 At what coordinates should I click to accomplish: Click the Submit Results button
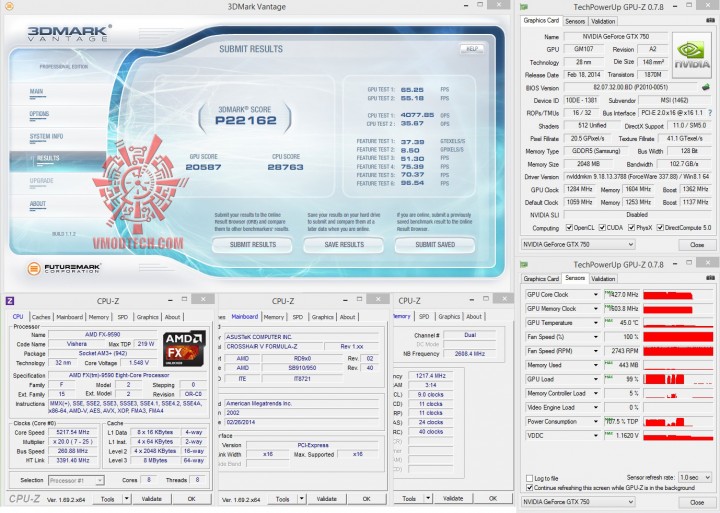coord(252,245)
